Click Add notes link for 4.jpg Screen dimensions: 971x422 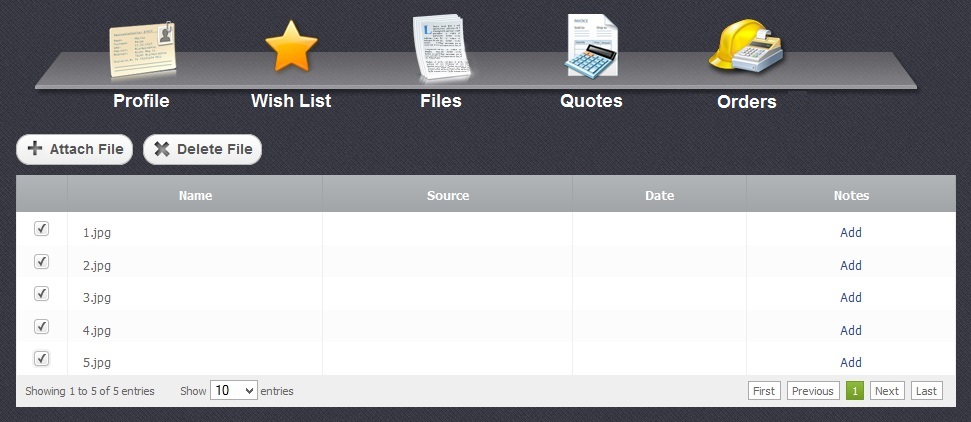point(850,330)
